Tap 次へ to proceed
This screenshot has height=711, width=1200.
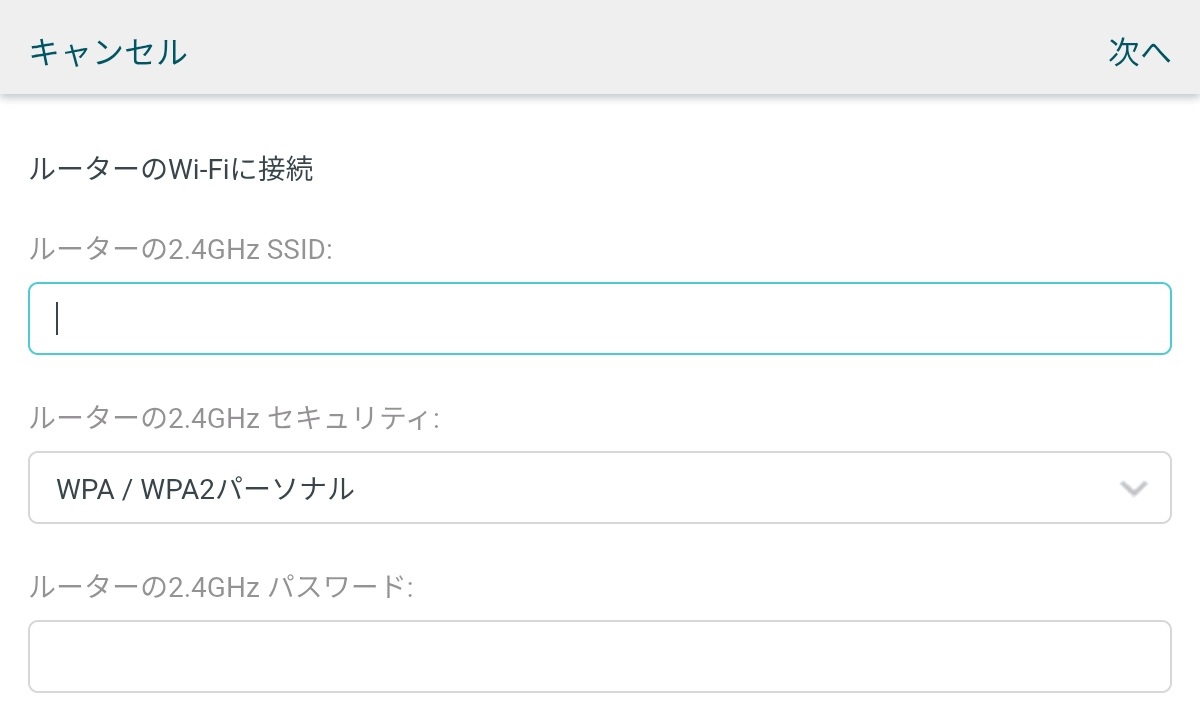click(x=1139, y=51)
